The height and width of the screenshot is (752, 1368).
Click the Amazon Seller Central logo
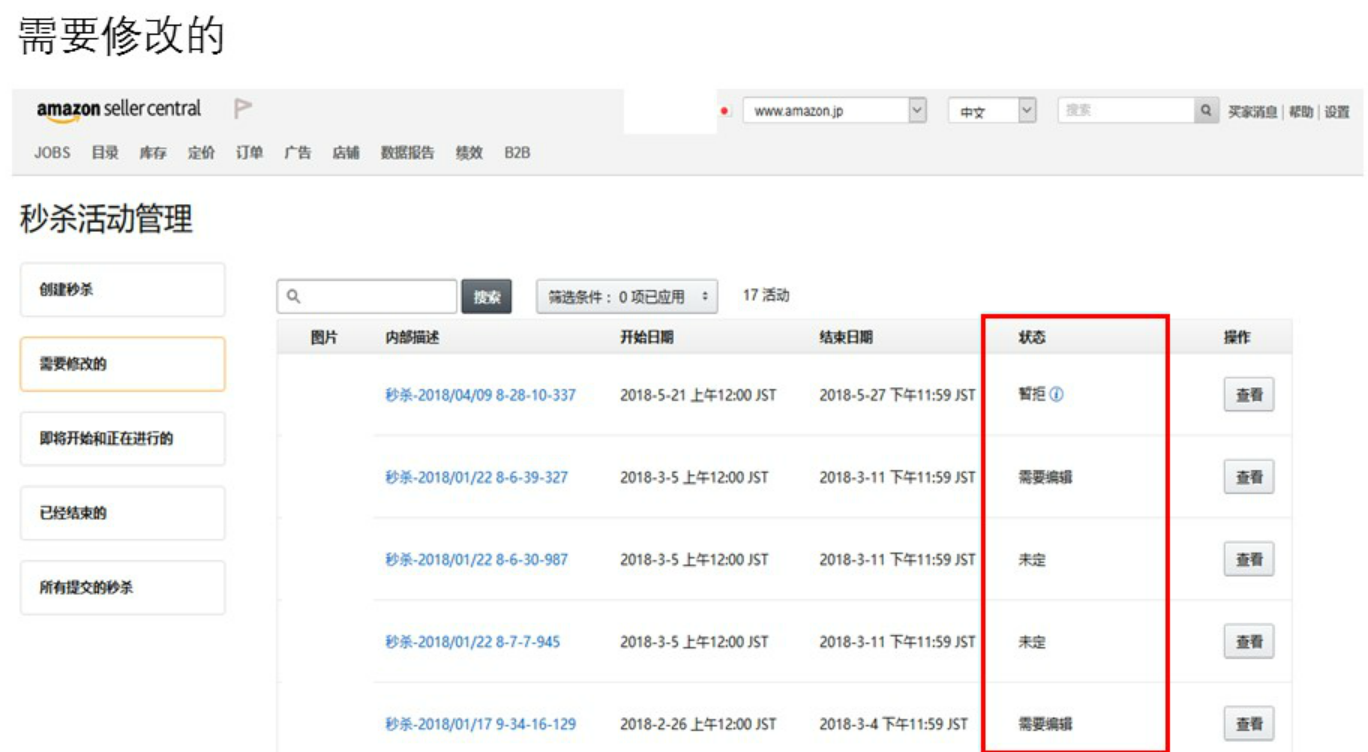[119, 110]
